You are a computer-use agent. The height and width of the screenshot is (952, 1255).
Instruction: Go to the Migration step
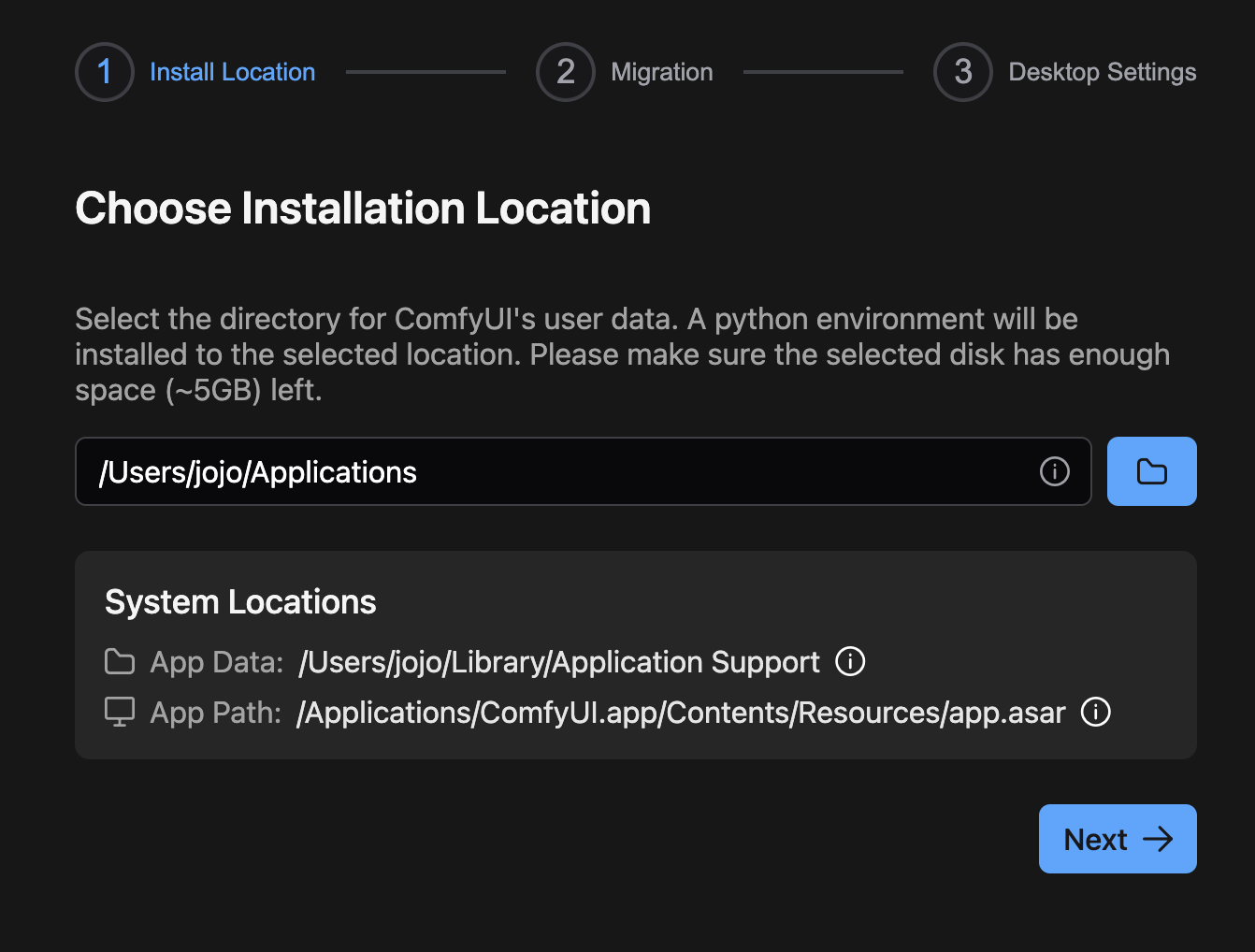pos(625,72)
